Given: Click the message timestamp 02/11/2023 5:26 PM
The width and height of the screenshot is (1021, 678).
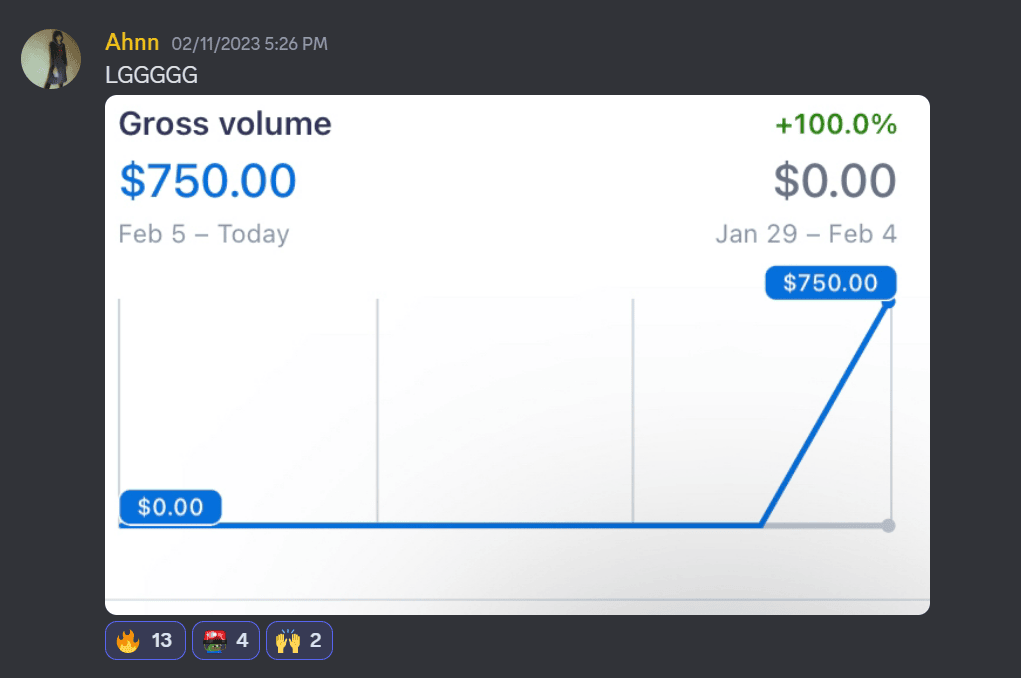Looking at the screenshot, I should [x=249, y=44].
